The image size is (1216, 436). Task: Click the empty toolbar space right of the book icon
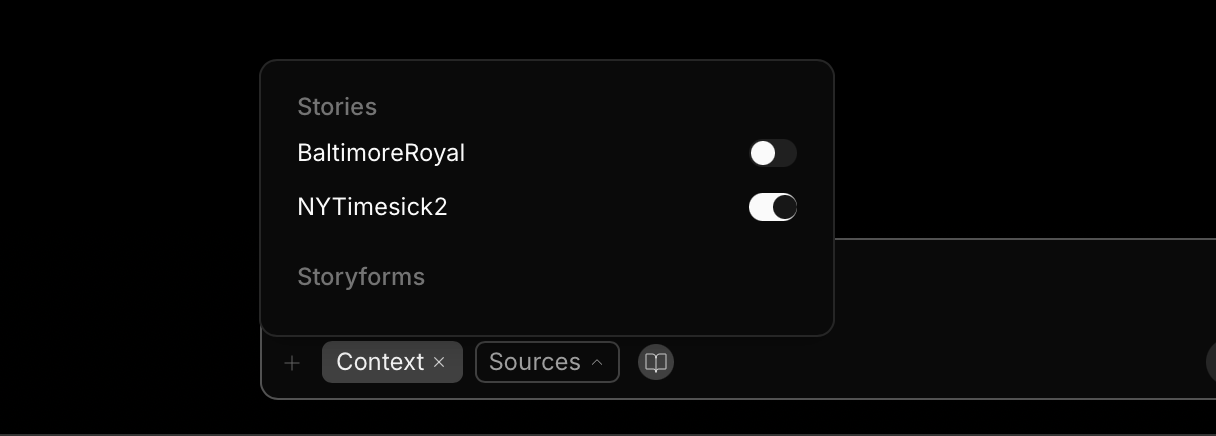pyautogui.click(x=930, y=362)
